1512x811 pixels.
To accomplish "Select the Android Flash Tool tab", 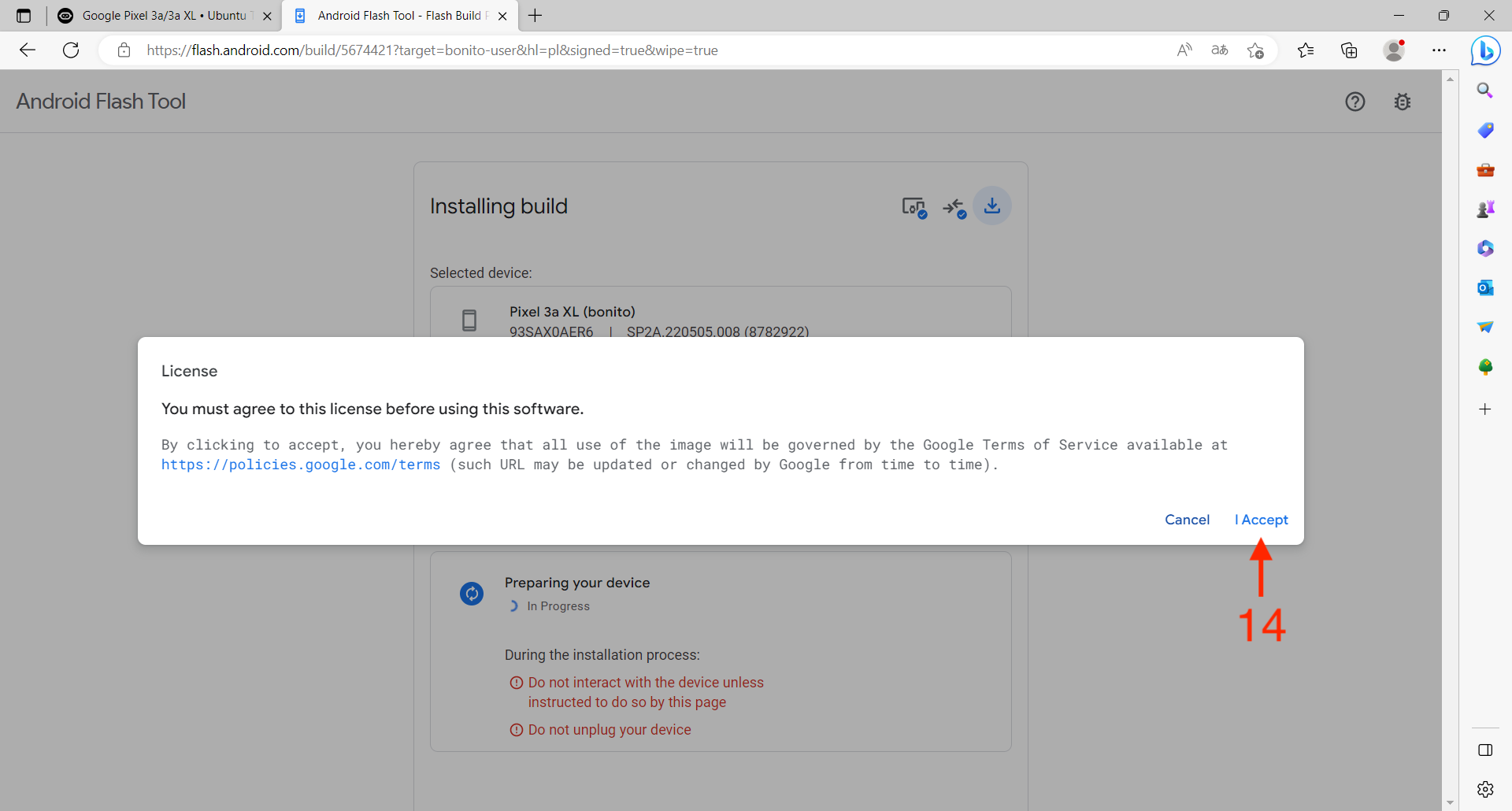I will pos(398,16).
